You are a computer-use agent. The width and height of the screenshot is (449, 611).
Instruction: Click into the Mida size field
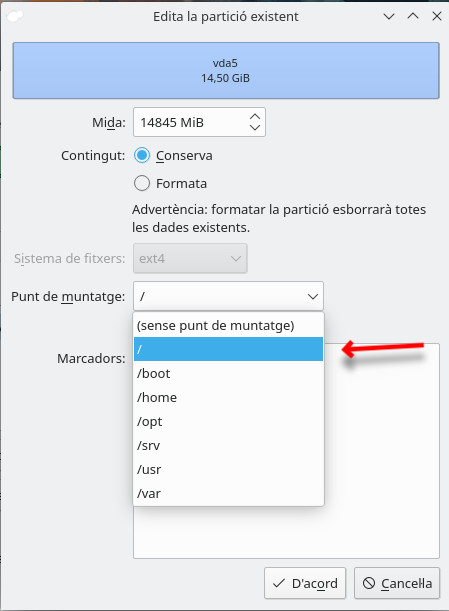pos(191,122)
